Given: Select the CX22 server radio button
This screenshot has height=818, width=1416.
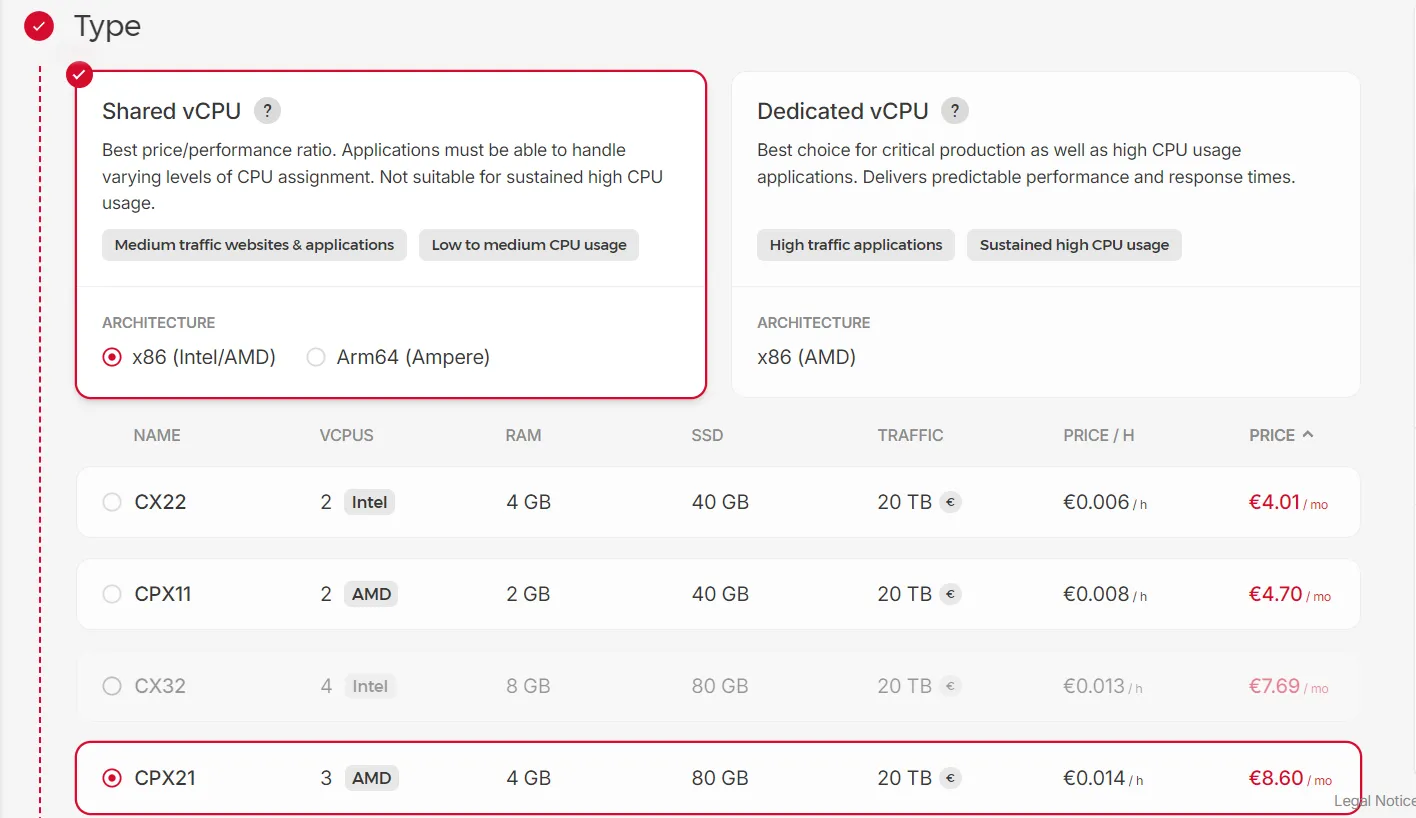Looking at the screenshot, I should [x=112, y=502].
